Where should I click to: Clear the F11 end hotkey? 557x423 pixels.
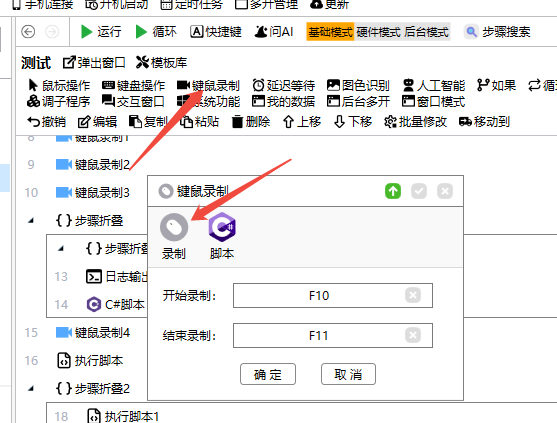pyautogui.click(x=413, y=335)
